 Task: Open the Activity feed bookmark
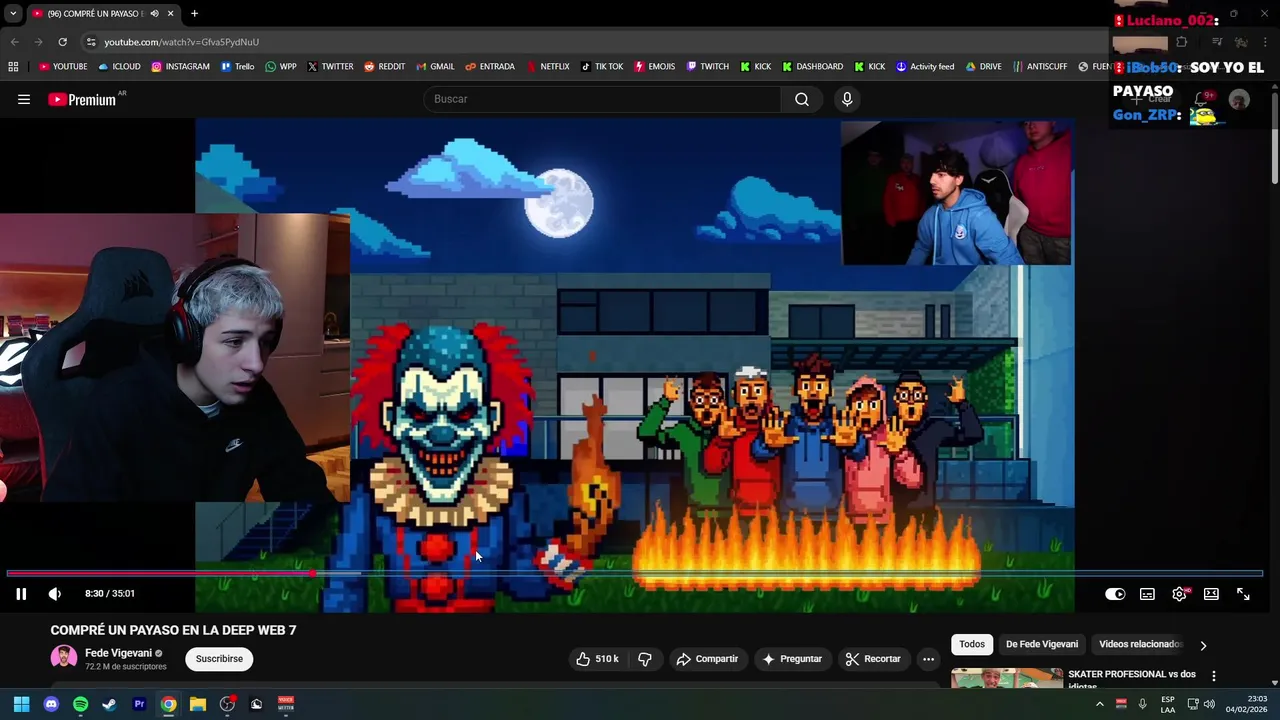pyautogui.click(x=924, y=67)
